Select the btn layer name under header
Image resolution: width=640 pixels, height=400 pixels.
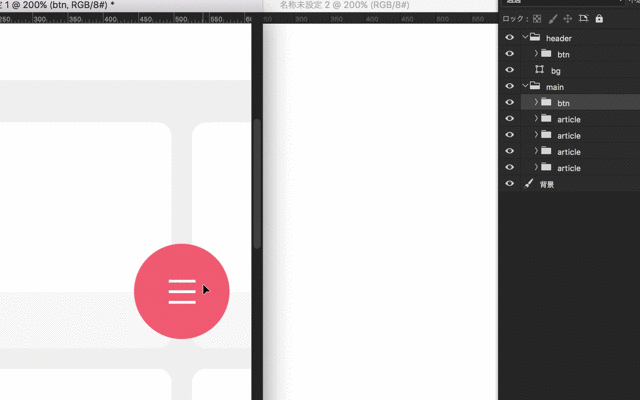pyautogui.click(x=563, y=55)
